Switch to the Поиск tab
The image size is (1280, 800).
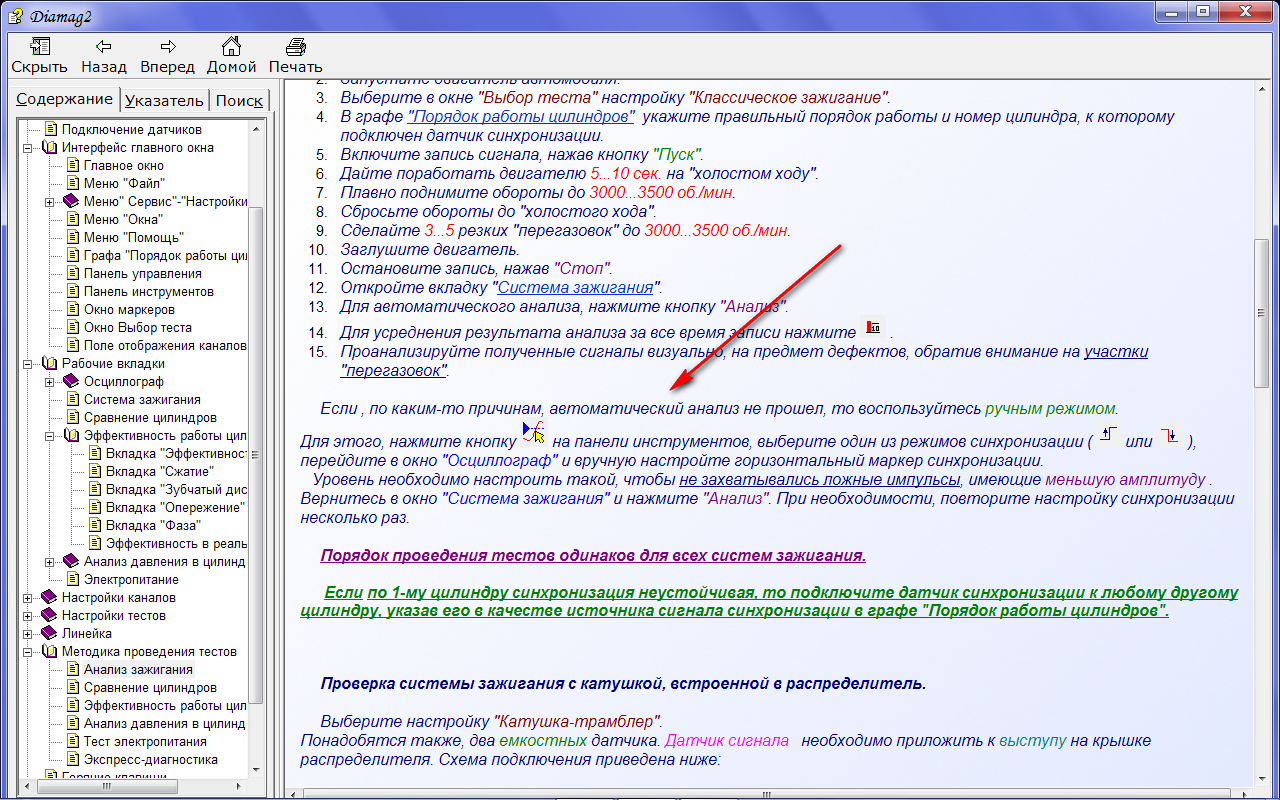click(239, 100)
